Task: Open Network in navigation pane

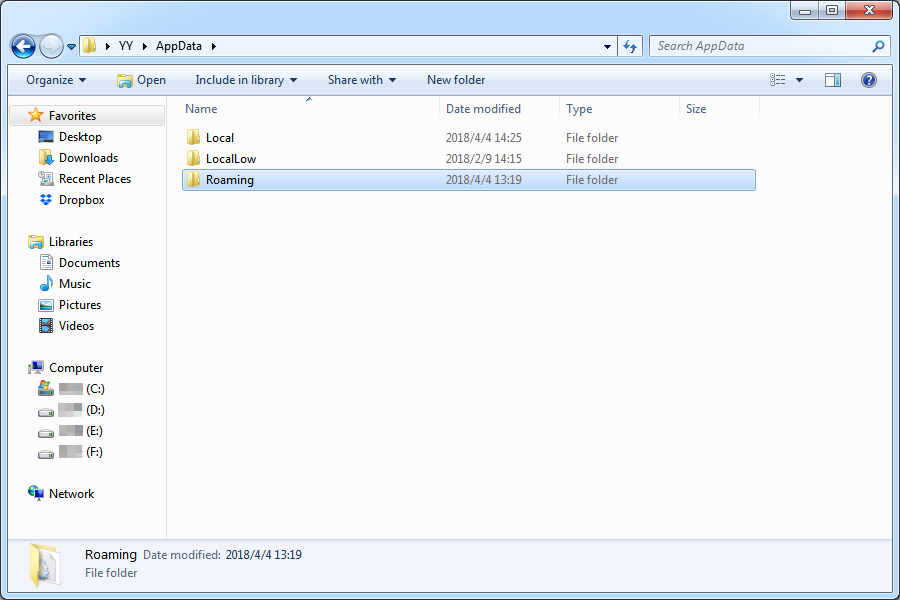Action: coord(71,494)
